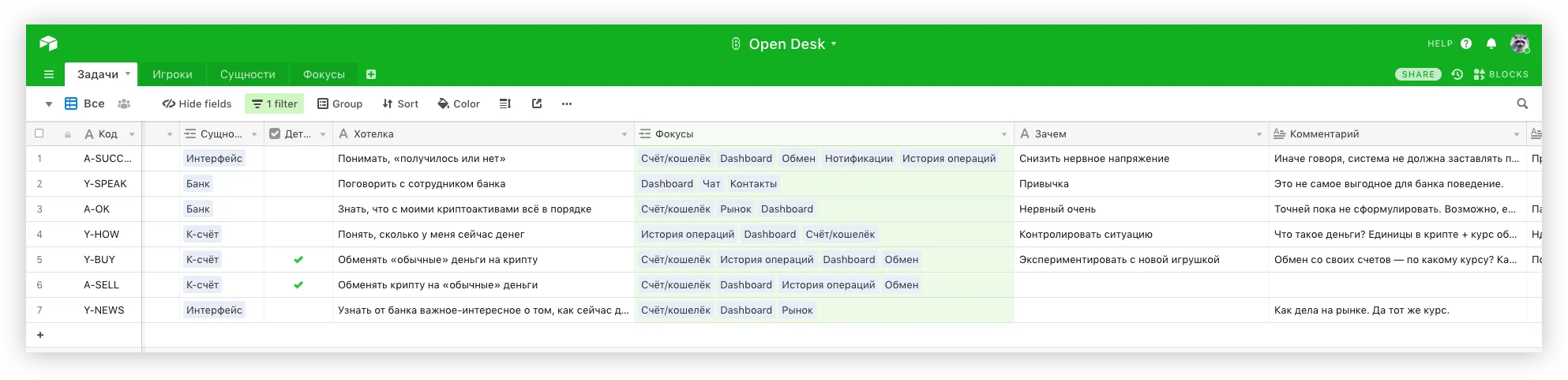Click the Hide fields button
Viewport: 1568px width, 380px height.
point(197,103)
